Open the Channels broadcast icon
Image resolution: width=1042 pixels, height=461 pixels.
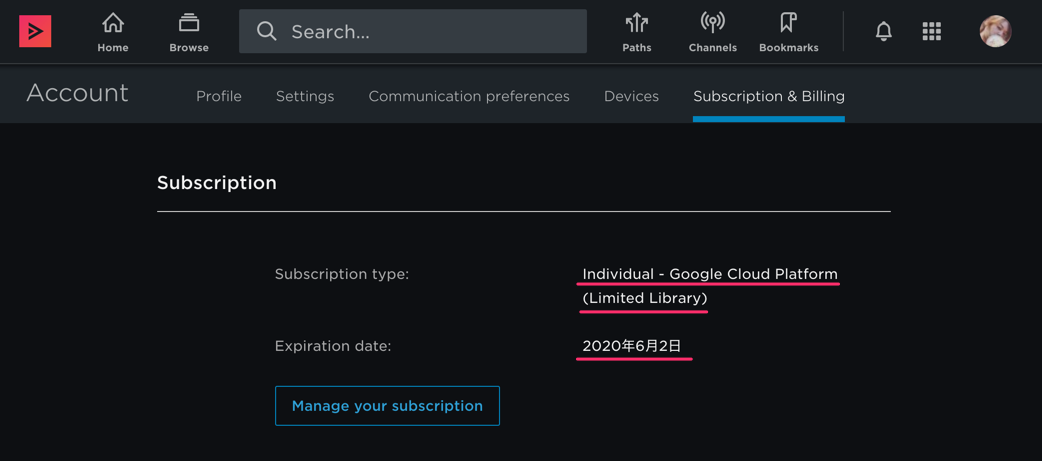pos(712,23)
